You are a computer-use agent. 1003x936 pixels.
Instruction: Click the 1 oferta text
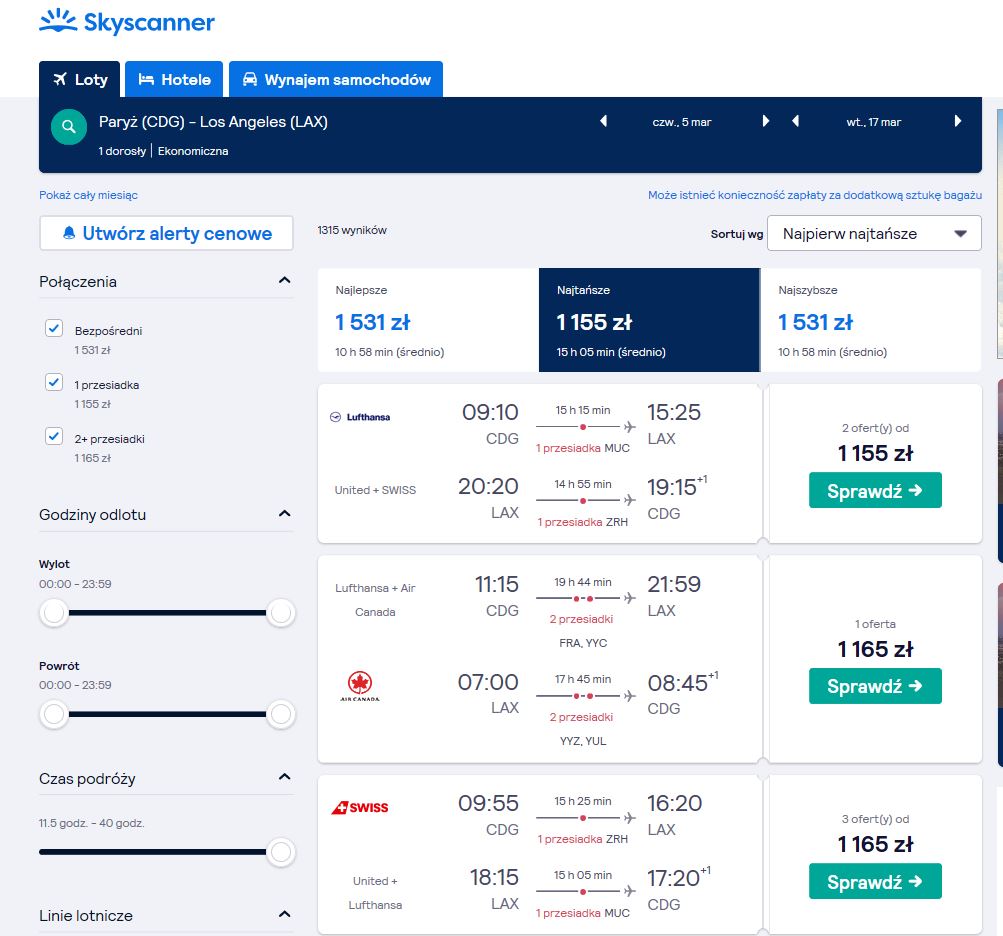[x=875, y=624]
